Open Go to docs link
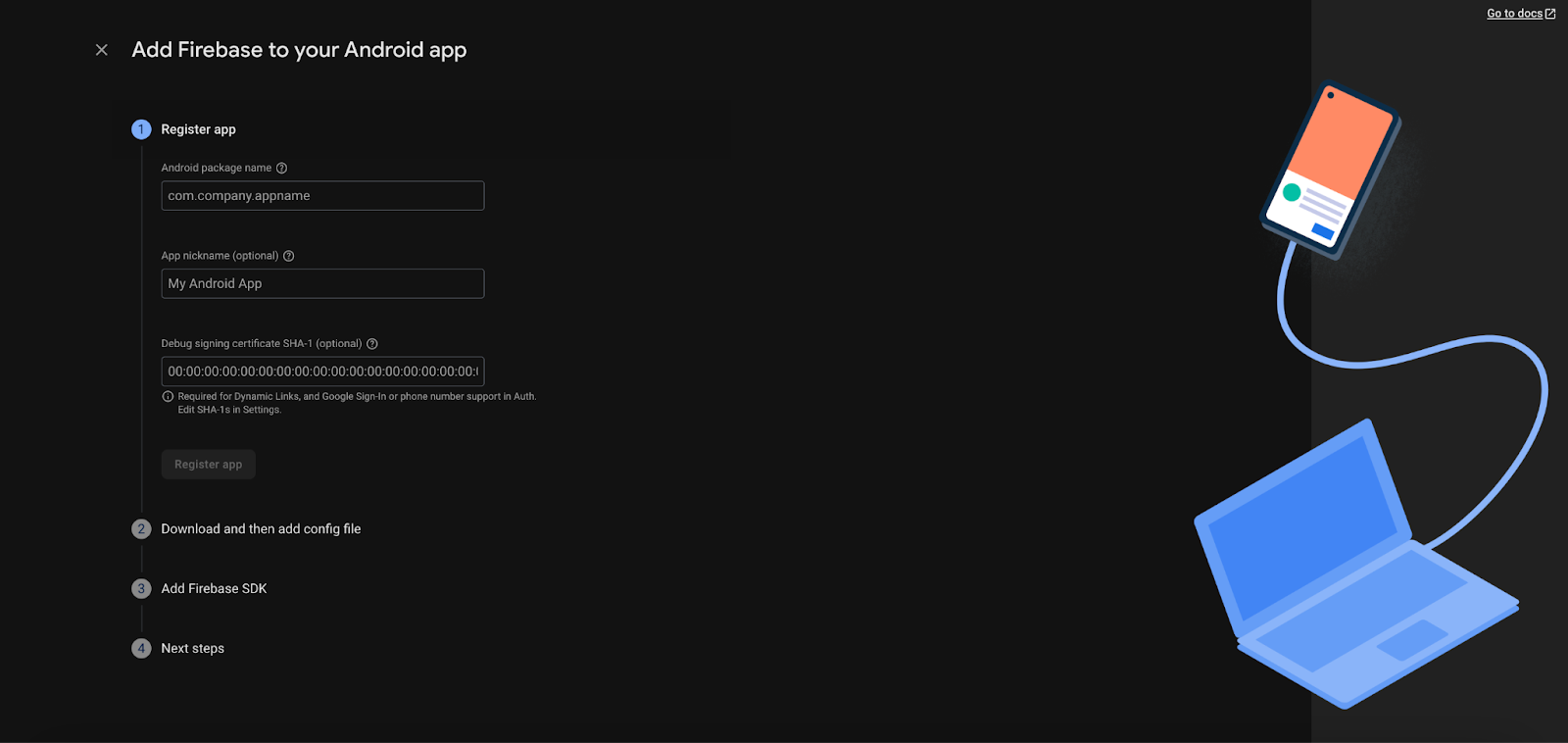The height and width of the screenshot is (743, 1568). point(1514,14)
